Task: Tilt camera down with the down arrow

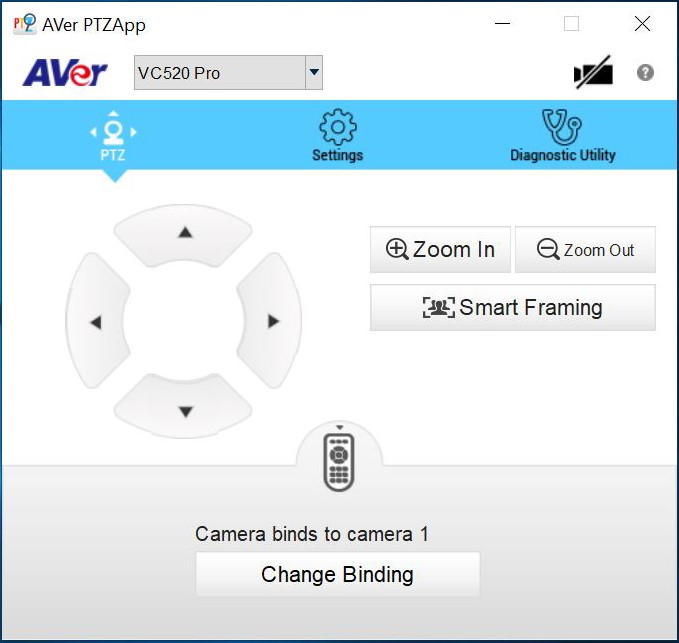Action: [x=184, y=408]
